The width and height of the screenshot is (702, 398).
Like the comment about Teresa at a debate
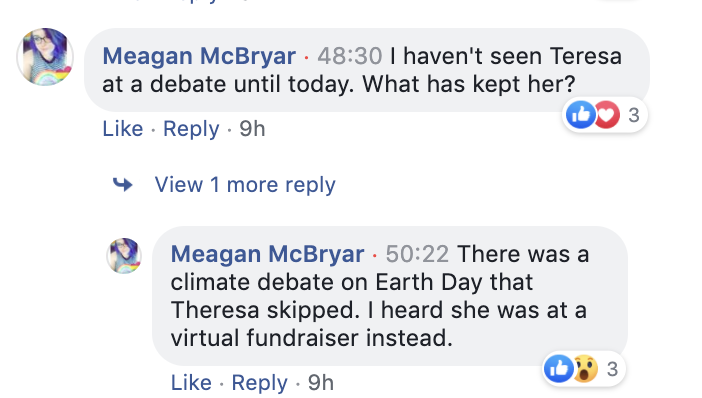coord(123,129)
